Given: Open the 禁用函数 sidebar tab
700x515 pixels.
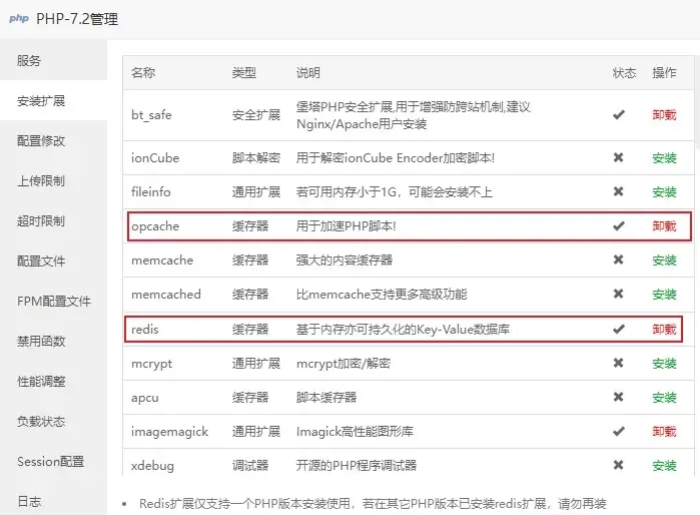Looking at the screenshot, I should tap(42, 341).
